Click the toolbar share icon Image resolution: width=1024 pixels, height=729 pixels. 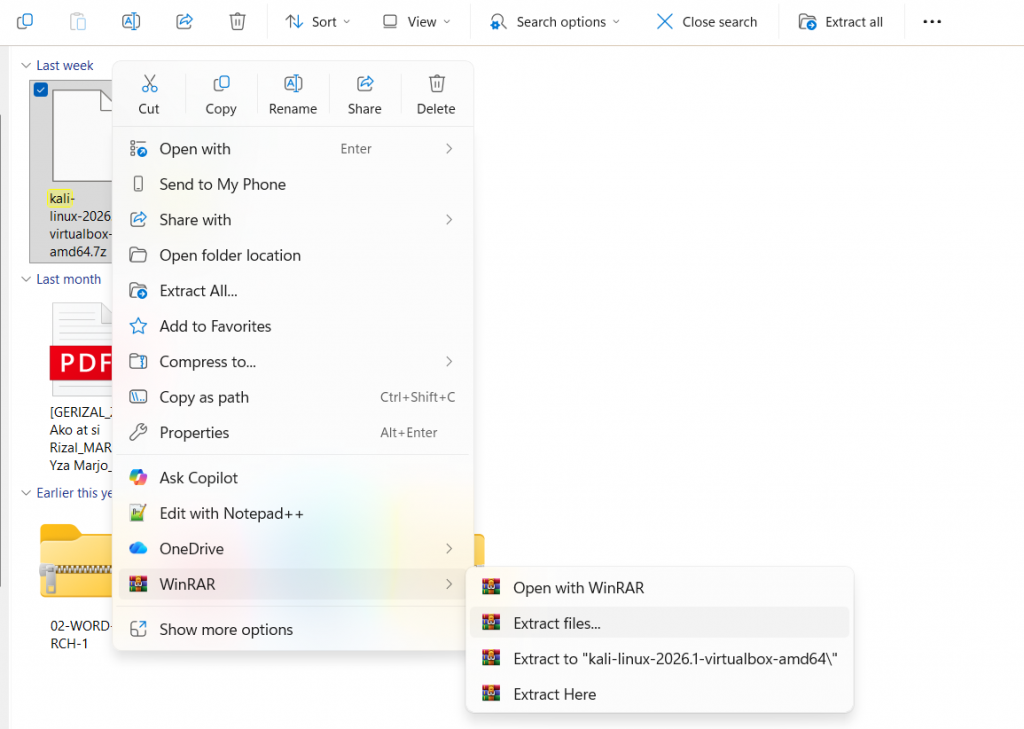click(184, 22)
